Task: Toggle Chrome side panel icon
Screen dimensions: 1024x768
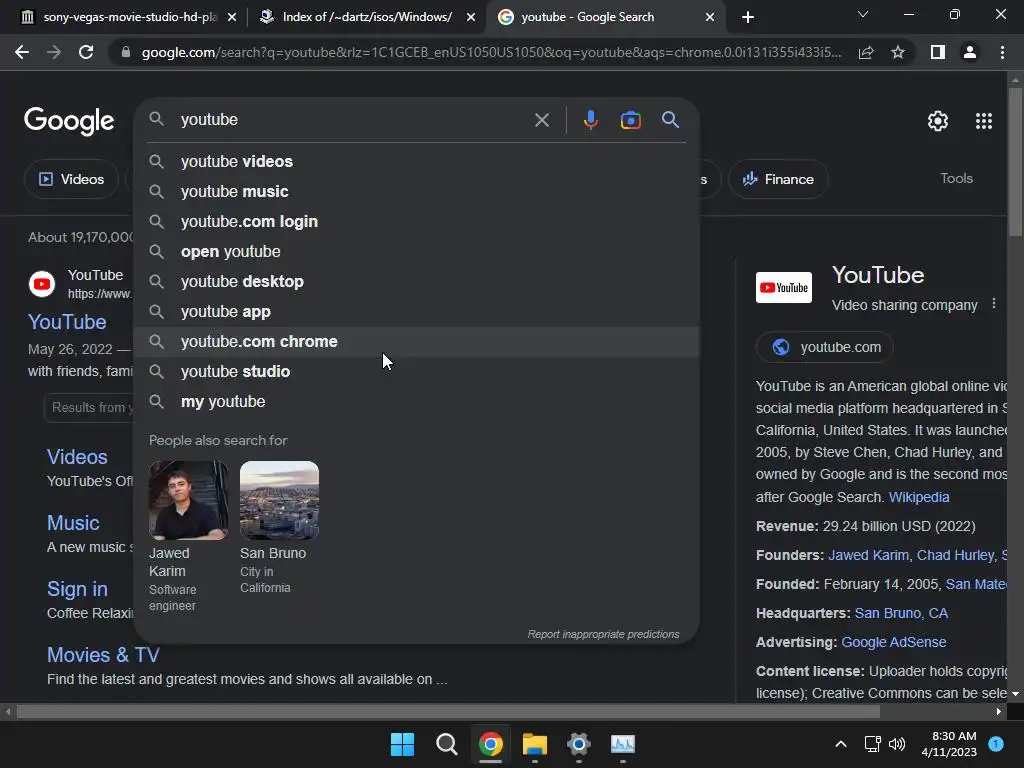Action: (938, 52)
